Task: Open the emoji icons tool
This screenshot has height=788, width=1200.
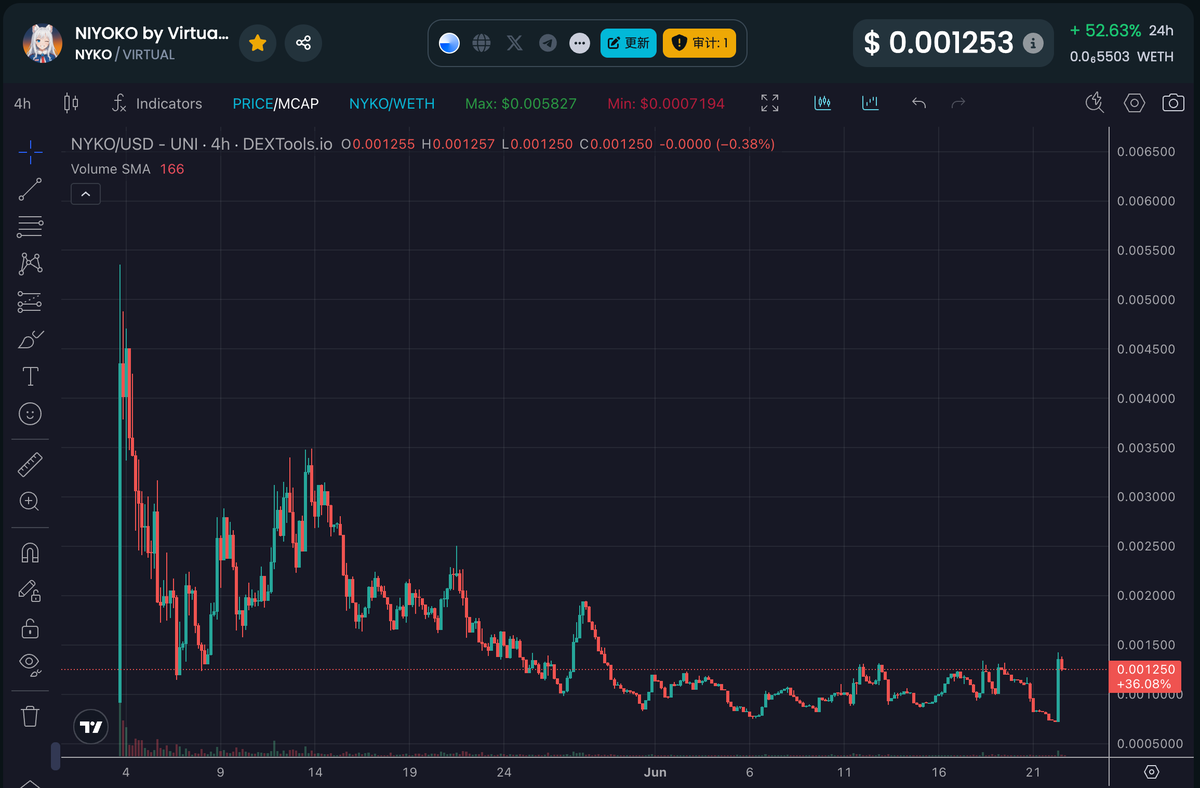Action: 30,413
